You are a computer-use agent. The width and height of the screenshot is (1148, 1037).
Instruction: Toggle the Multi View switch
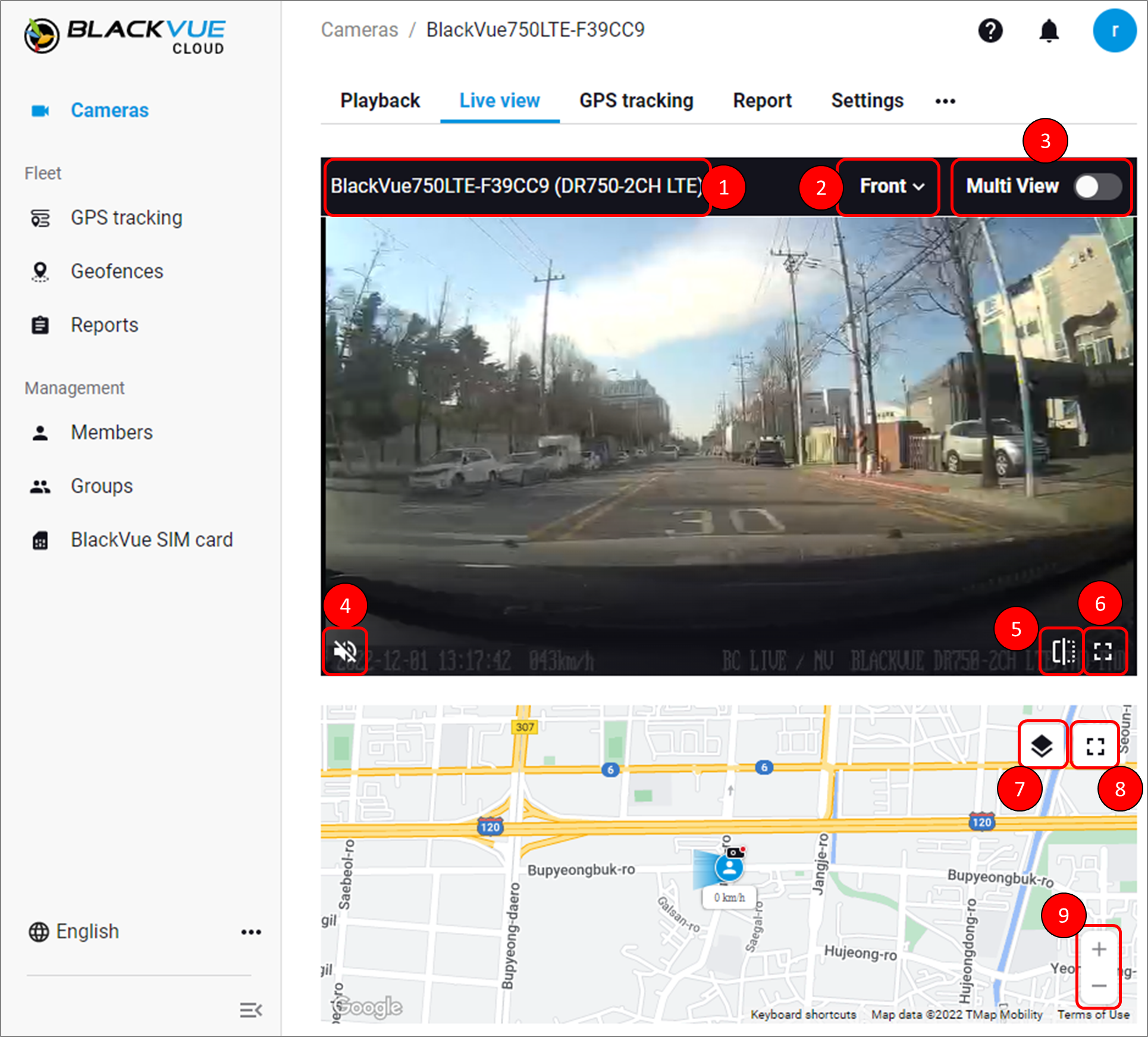1097,187
